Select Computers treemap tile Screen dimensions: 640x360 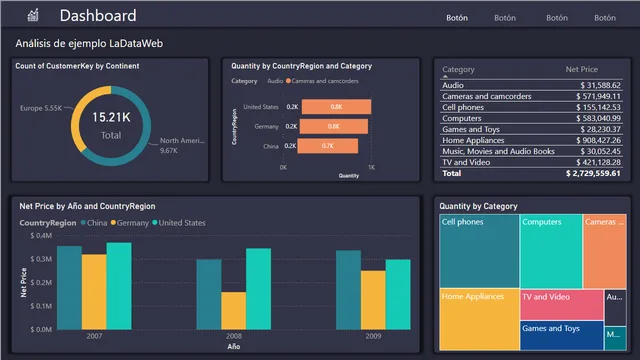(551, 251)
